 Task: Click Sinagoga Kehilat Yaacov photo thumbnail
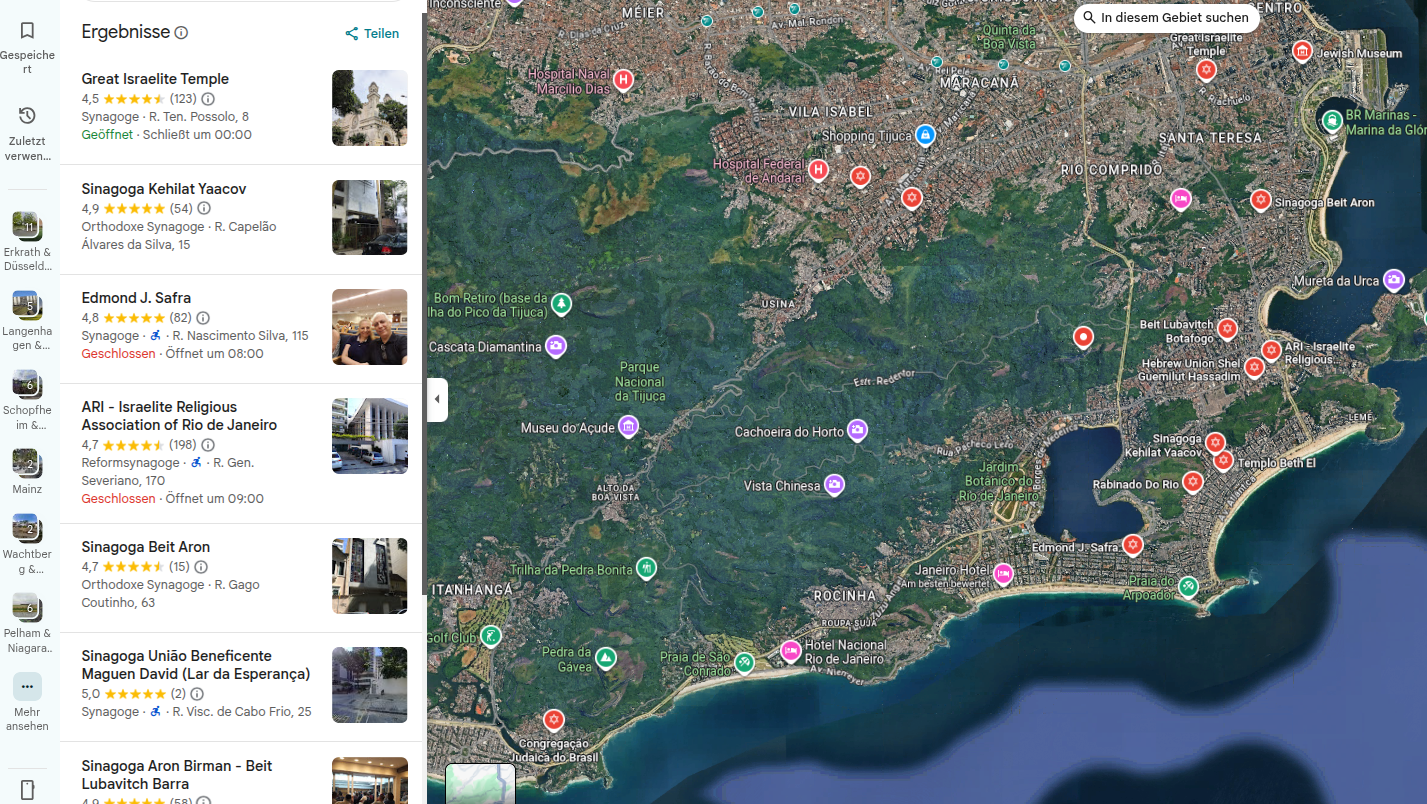[370, 218]
